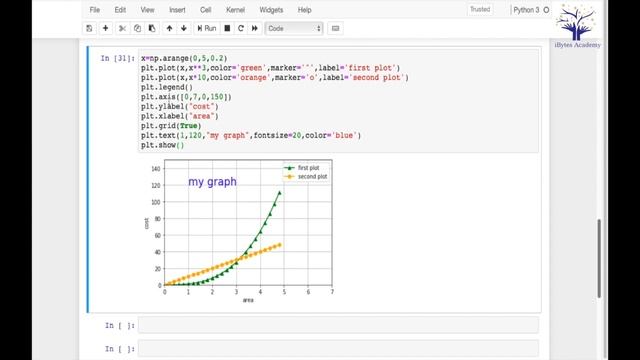Viewport: 640px width, 360px height.
Task: Open the File menu
Action: tap(95, 10)
